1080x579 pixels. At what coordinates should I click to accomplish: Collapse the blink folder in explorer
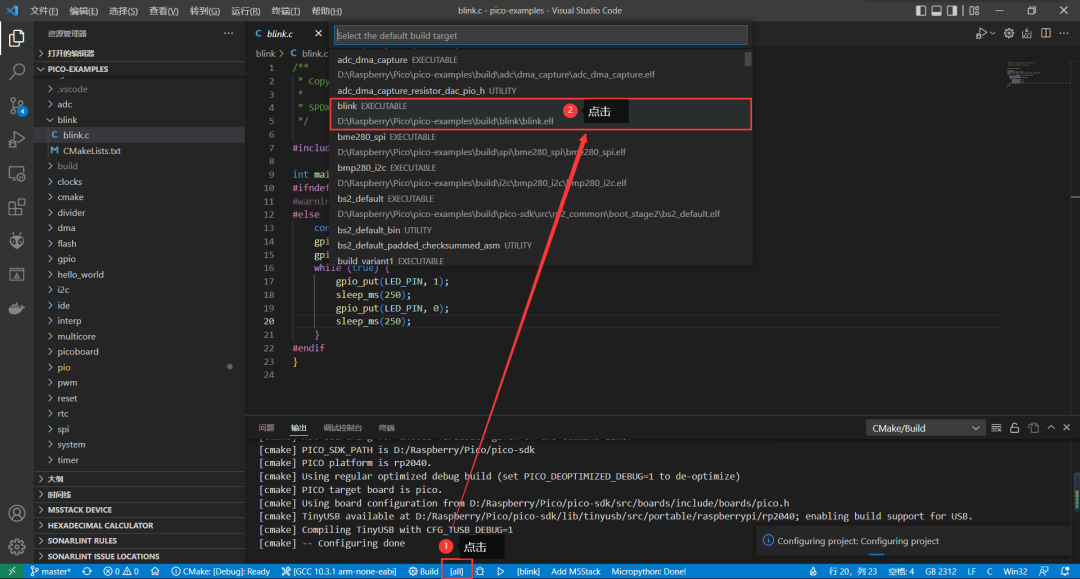[66, 120]
